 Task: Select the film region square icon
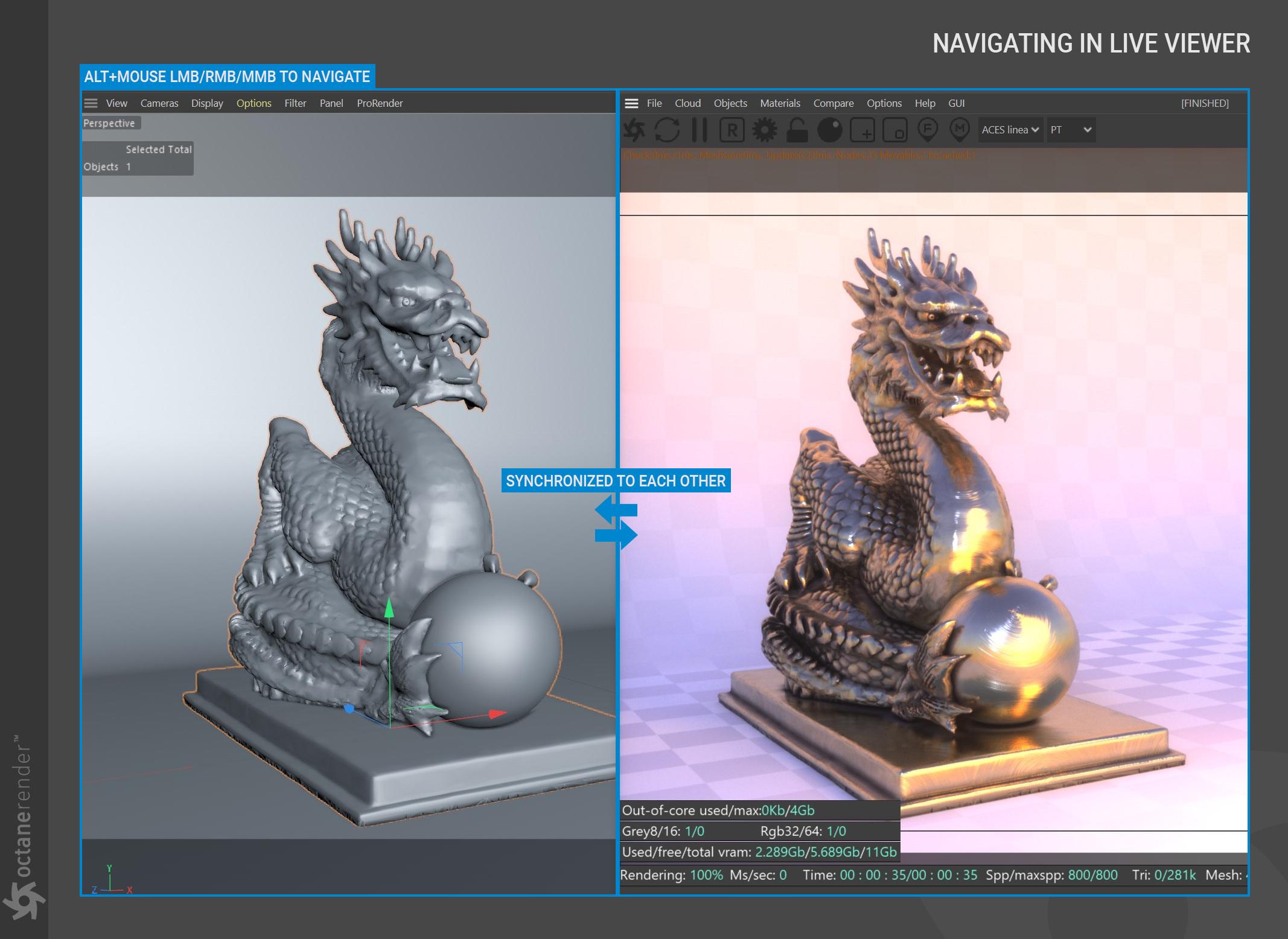click(x=894, y=130)
